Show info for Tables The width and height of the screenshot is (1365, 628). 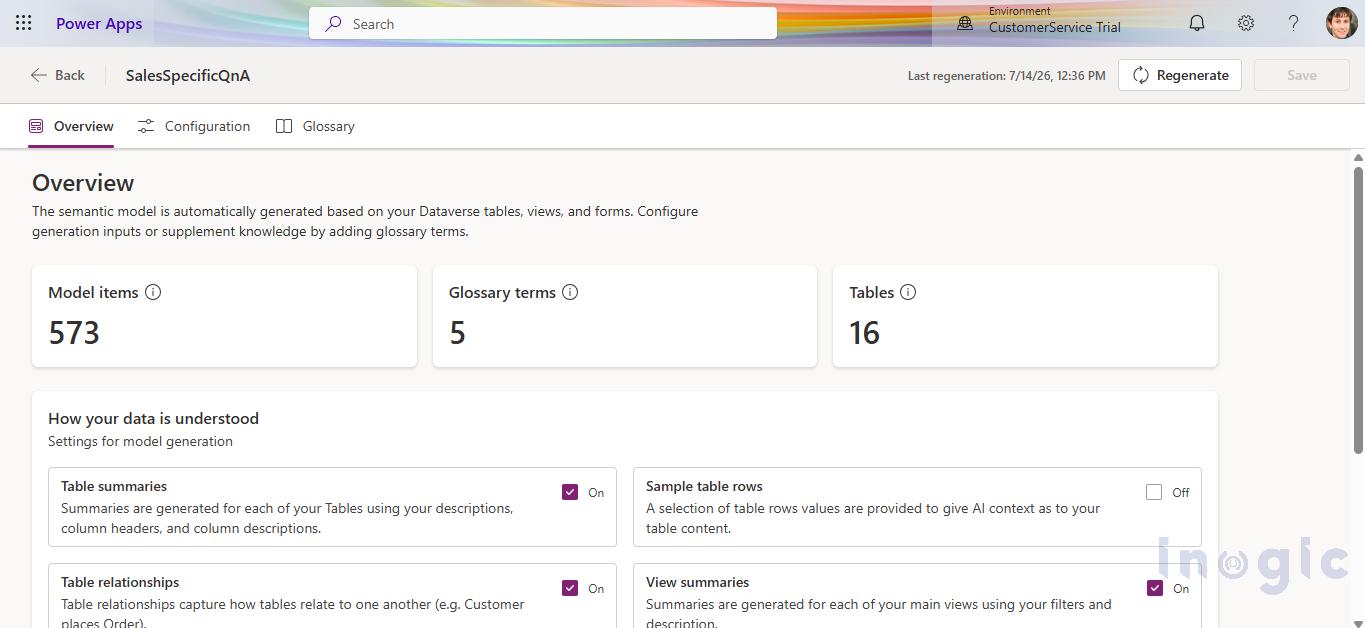point(908,292)
